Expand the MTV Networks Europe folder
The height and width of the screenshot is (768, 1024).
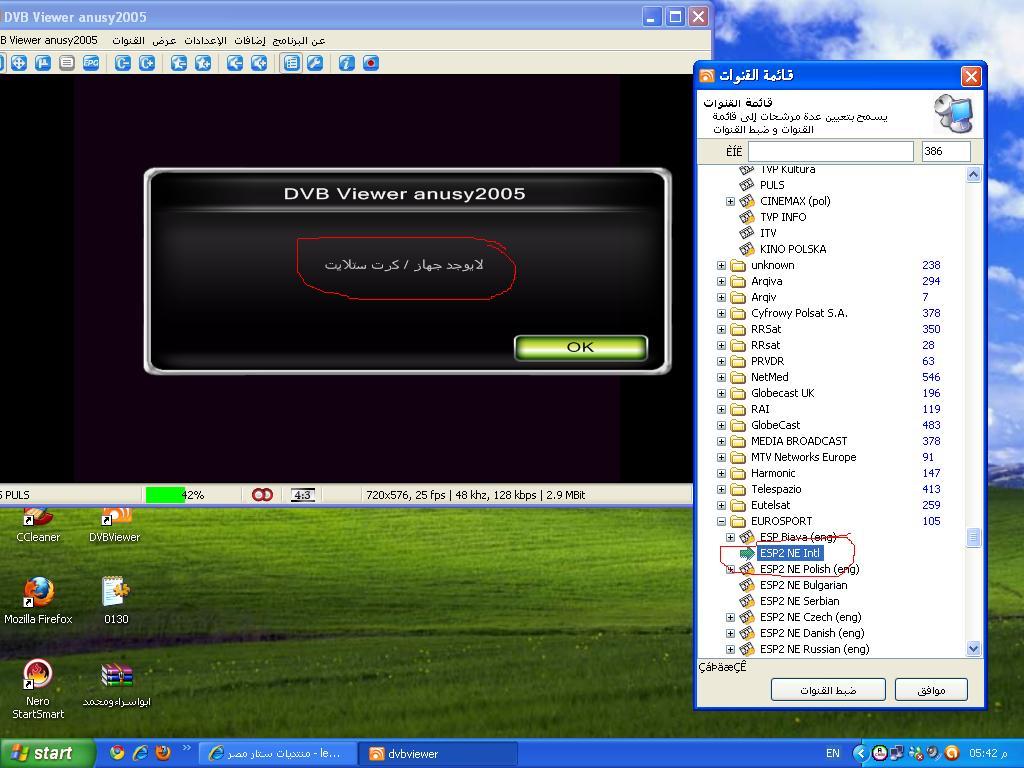click(721, 457)
